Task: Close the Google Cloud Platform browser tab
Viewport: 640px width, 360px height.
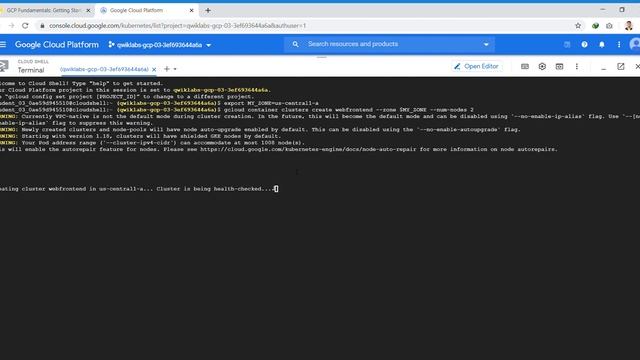Action: click(191, 11)
